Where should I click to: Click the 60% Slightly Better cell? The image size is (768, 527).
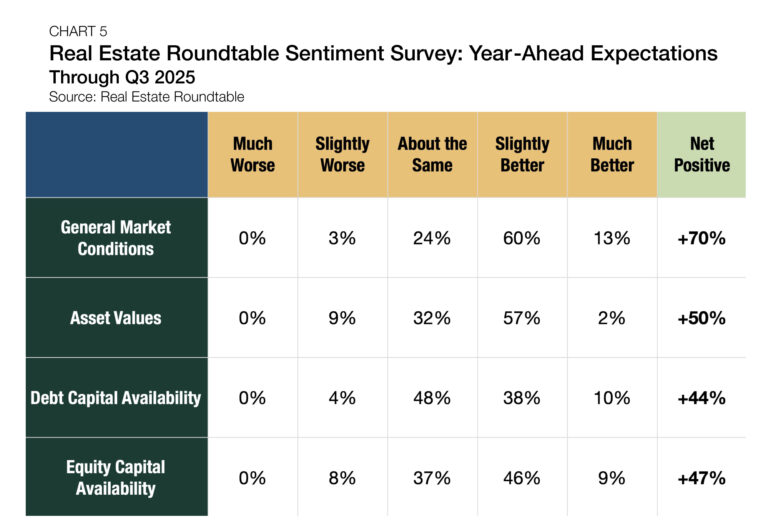coord(522,238)
